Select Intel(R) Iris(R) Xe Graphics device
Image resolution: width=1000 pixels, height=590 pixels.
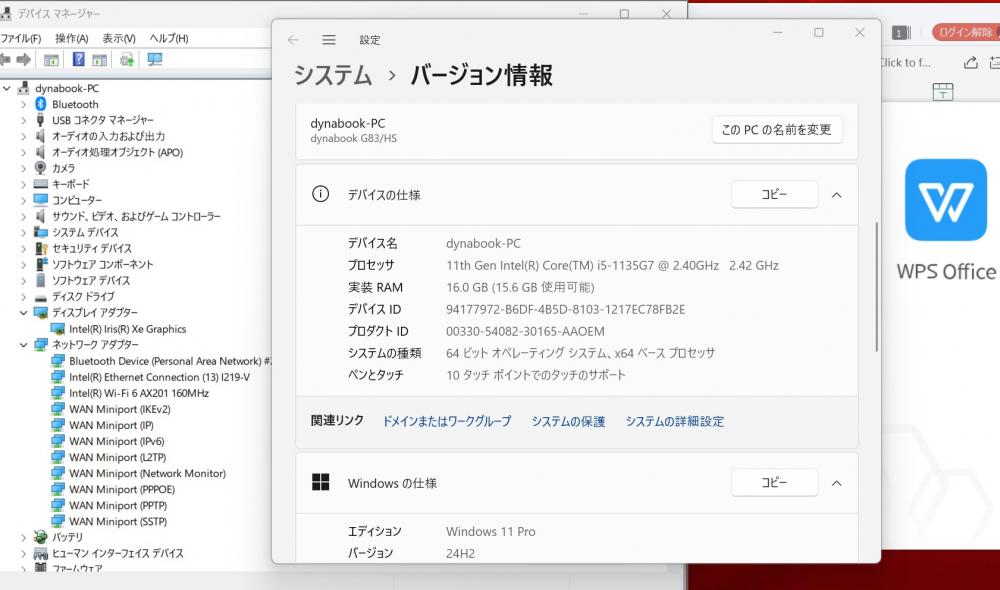[128, 329]
